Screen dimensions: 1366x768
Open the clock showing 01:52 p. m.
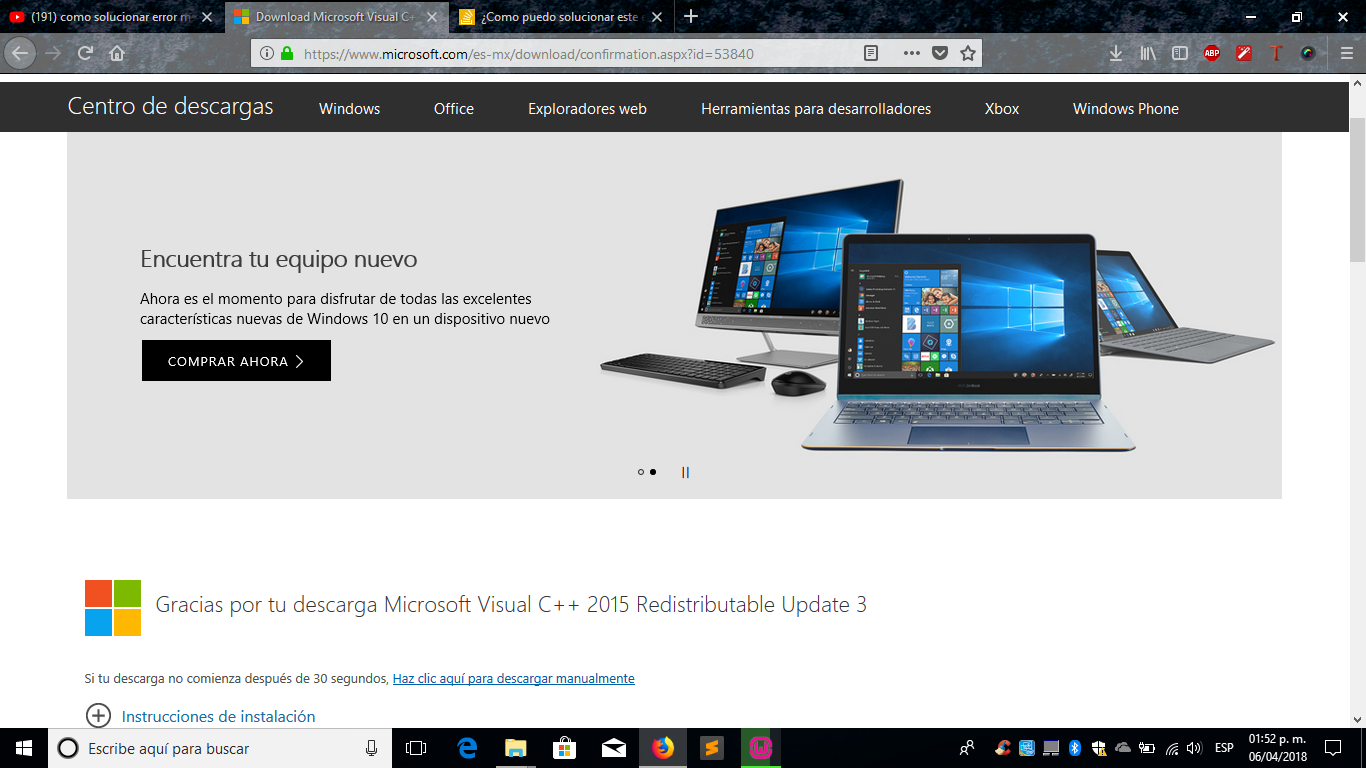click(1277, 748)
